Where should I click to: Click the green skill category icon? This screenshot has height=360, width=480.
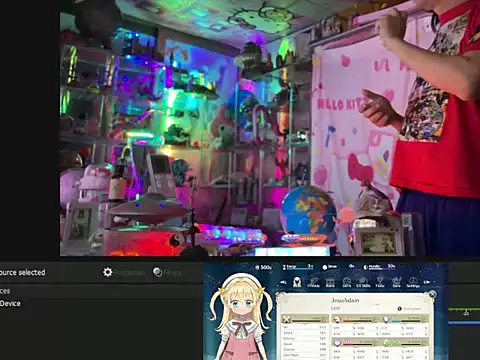tap(386, 343)
